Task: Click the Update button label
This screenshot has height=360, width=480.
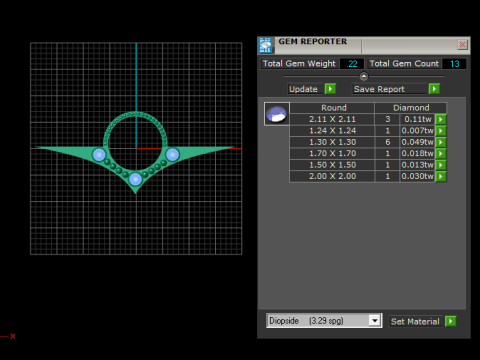Action: pos(305,89)
